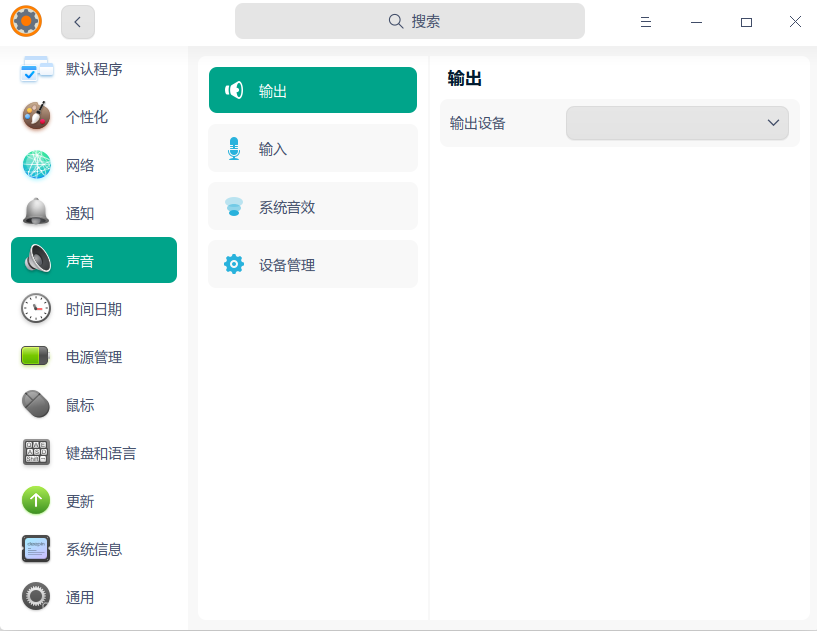Open 更新 label
Screen dimensions: 817x631
(x=80, y=501)
